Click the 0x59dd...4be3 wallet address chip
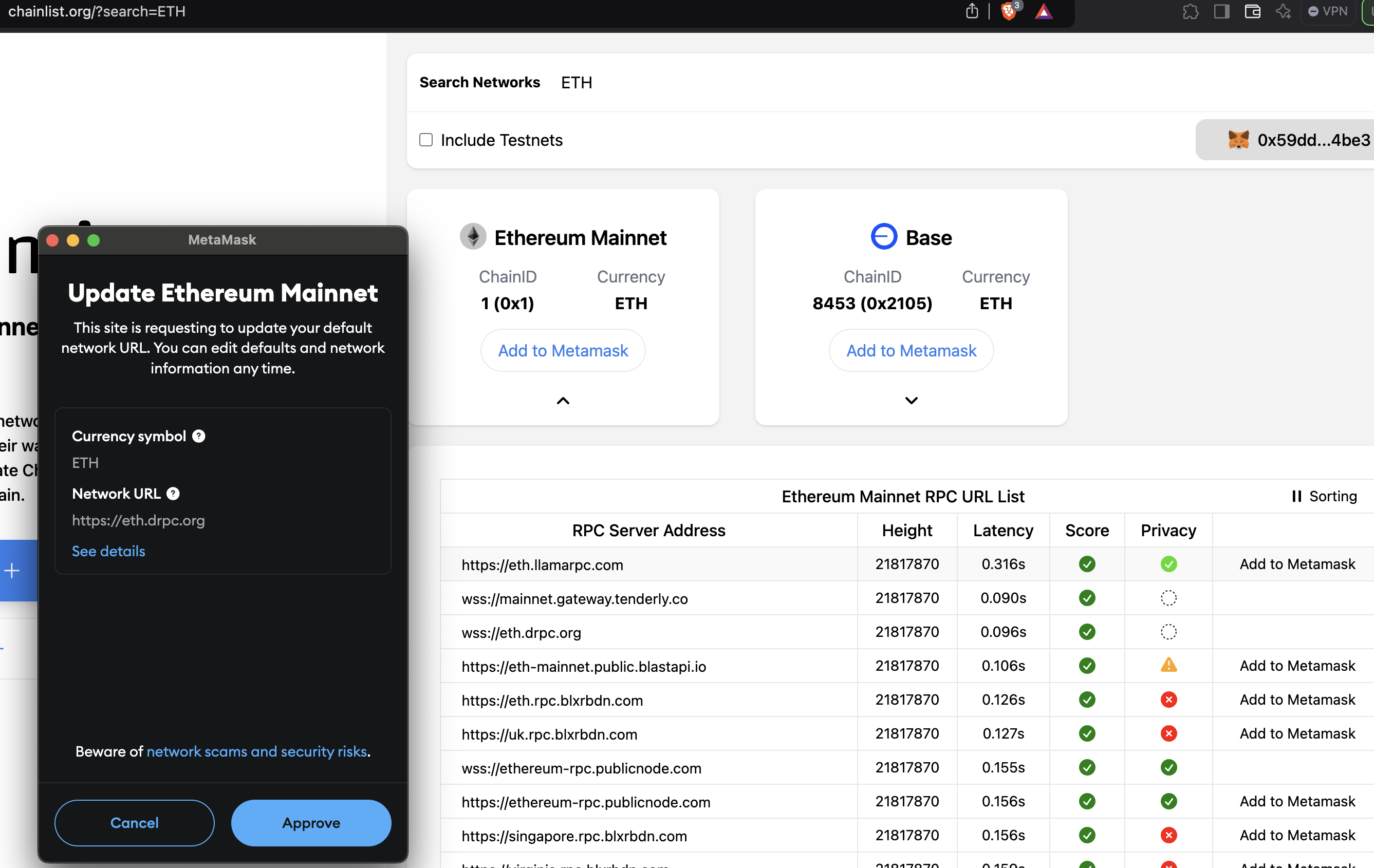Viewport: 1374px width, 868px height. click(1312, 139)
